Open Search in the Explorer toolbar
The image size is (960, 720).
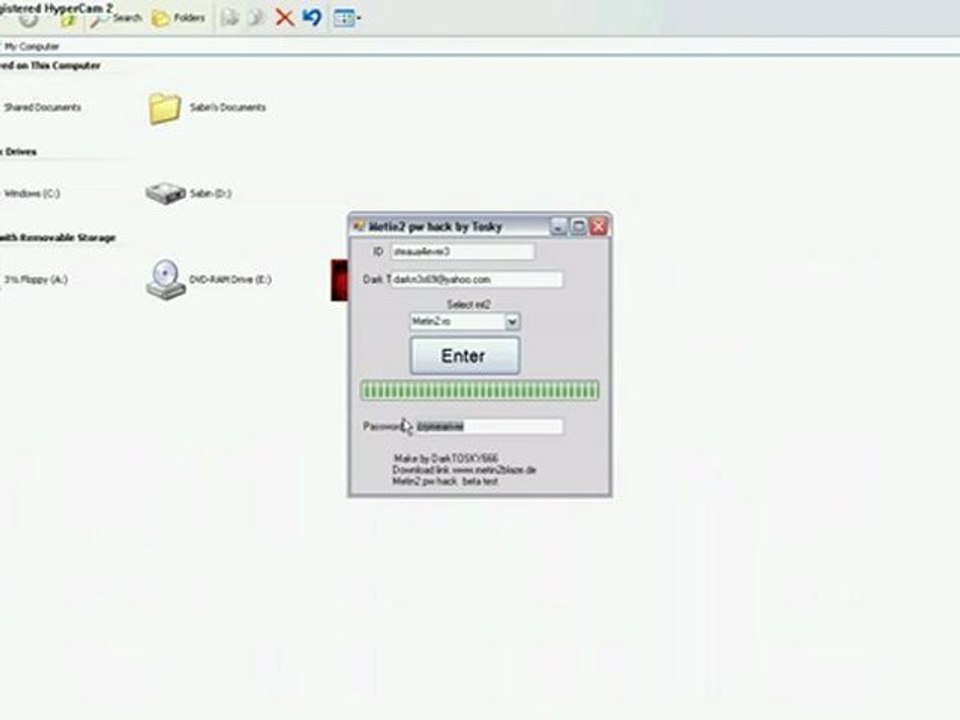pyautogui.click(x=116, y=18)
